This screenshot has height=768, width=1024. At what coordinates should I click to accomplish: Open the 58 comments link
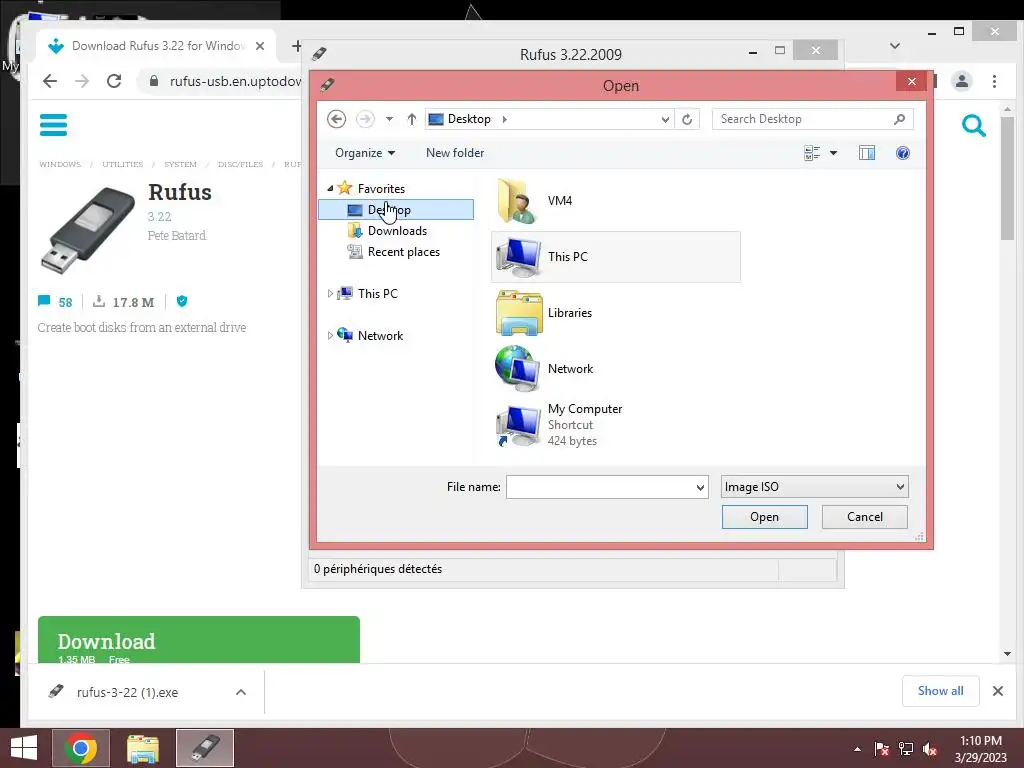56,302
